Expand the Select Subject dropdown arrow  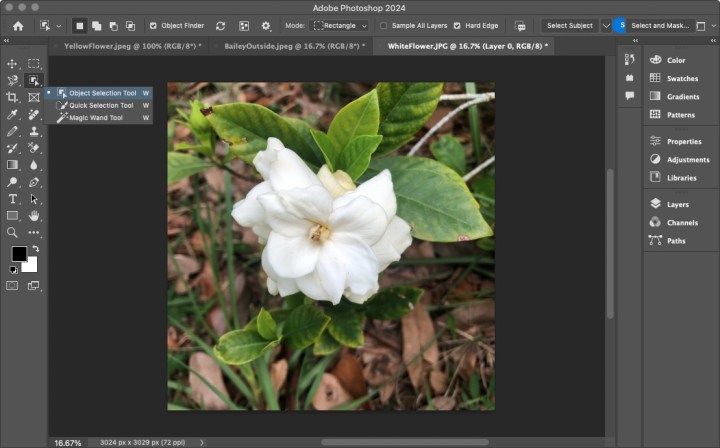[x=605, y=25]
